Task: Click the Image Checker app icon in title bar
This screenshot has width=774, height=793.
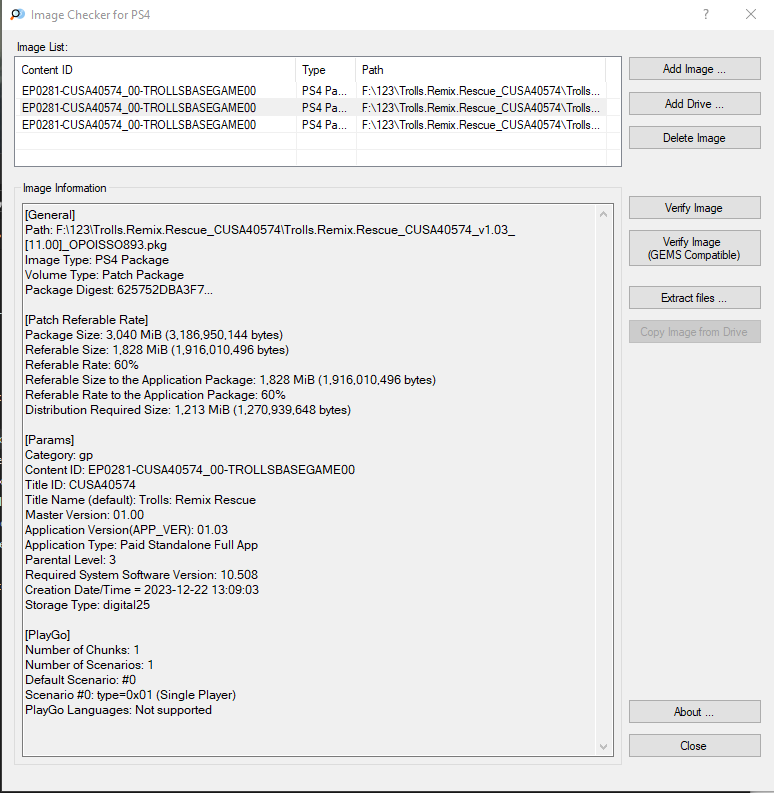Action: [x=17, y=15]
